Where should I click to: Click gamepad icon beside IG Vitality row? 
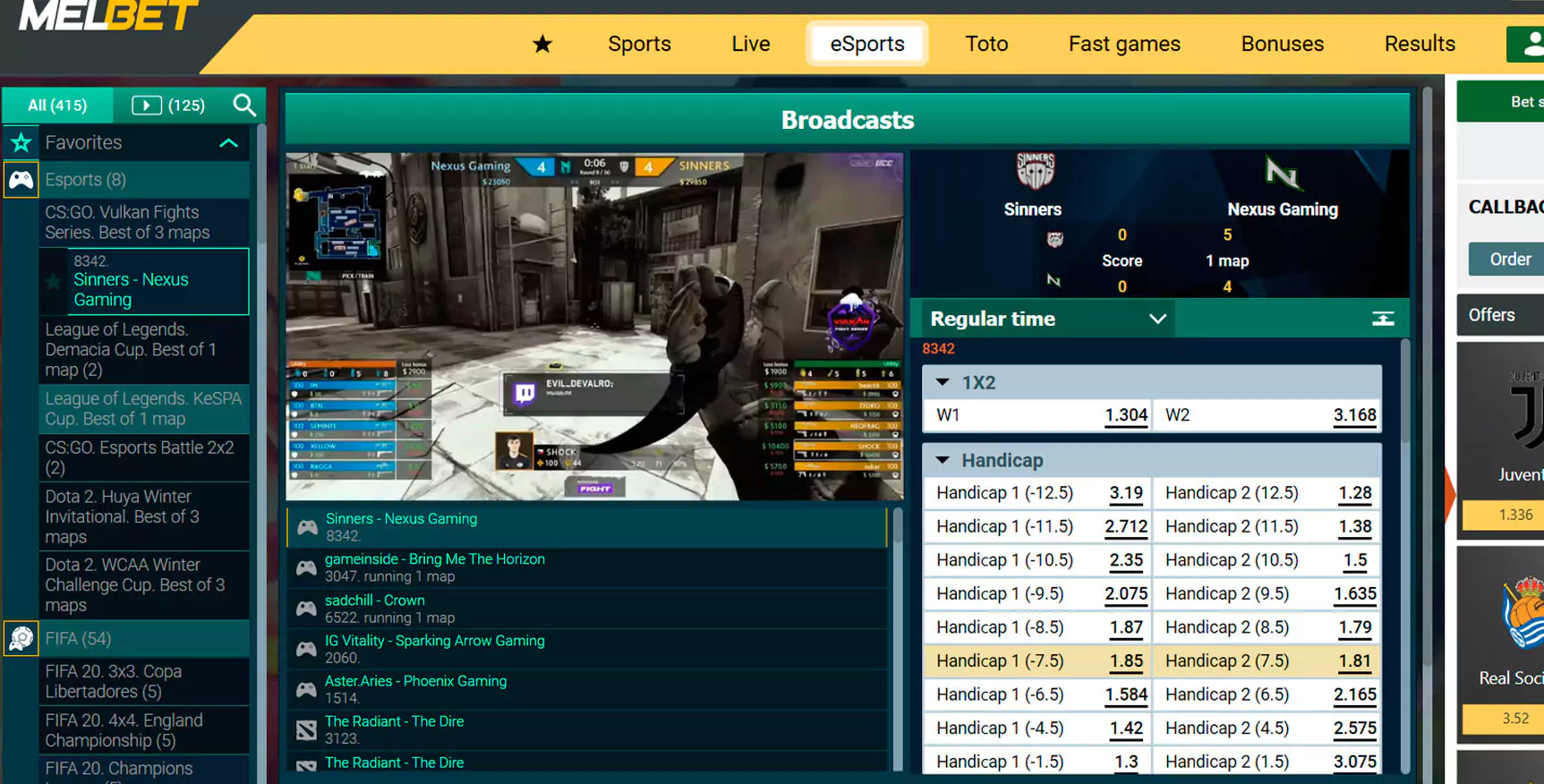[306, 649]
